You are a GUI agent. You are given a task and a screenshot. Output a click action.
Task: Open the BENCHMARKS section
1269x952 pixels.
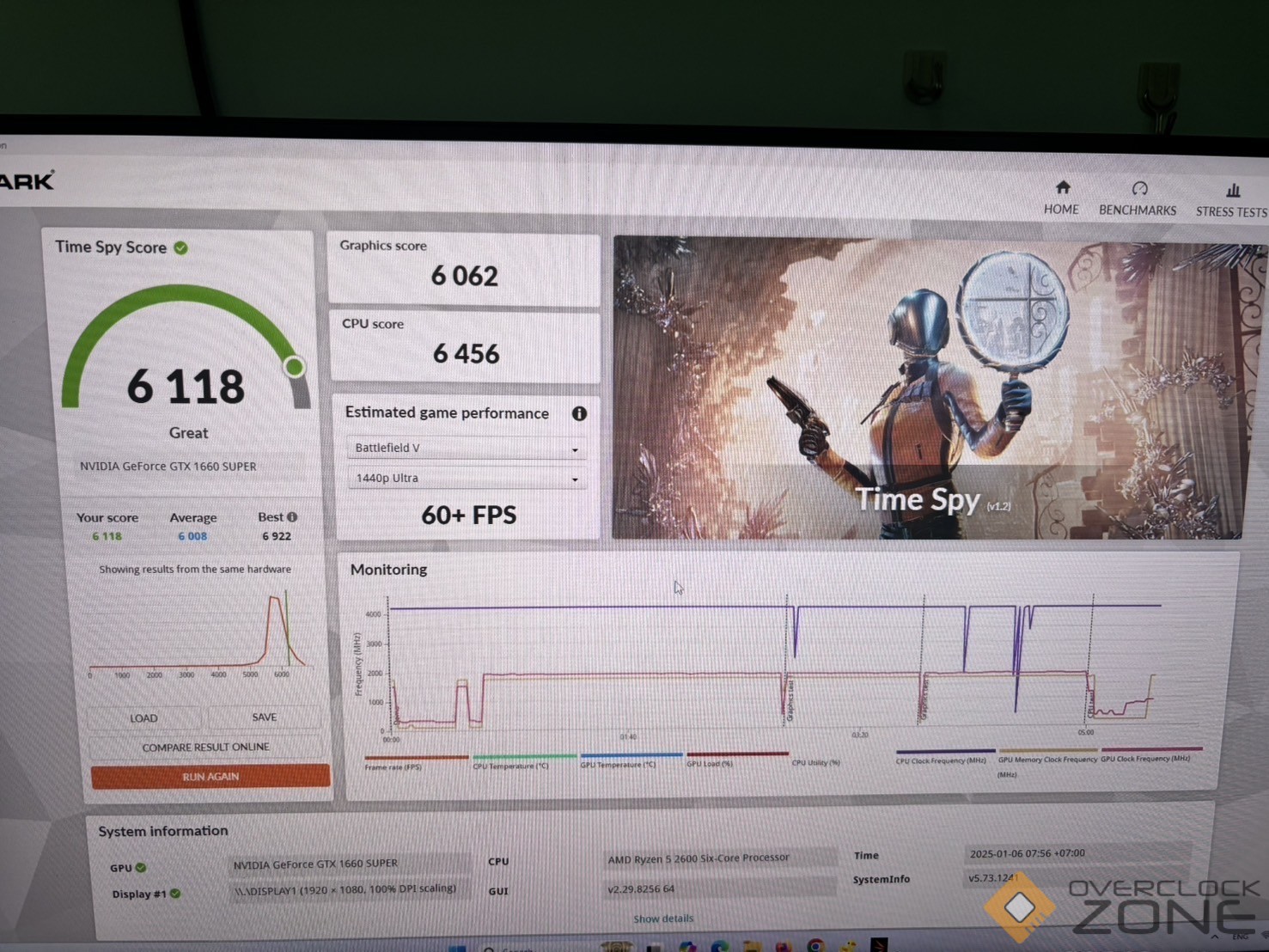[1138, 198]
